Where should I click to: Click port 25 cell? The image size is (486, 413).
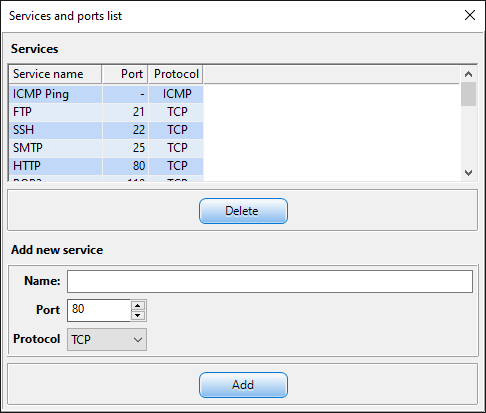click(125, 148)
